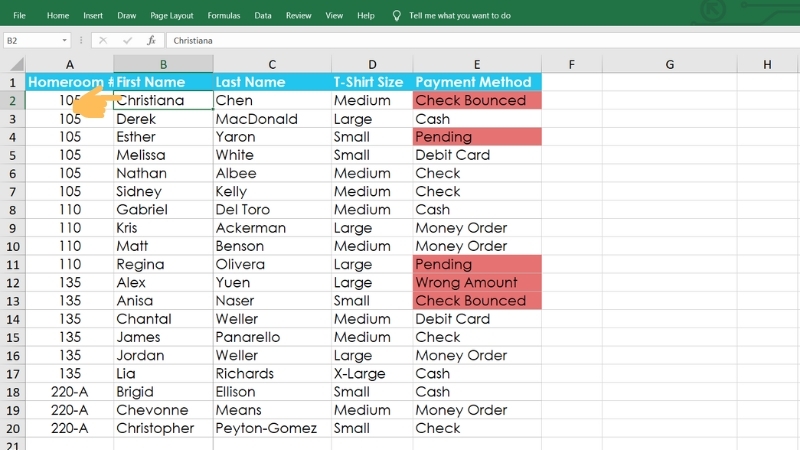
Task: Open the Data ribbon tab
Action: point(263,15)
